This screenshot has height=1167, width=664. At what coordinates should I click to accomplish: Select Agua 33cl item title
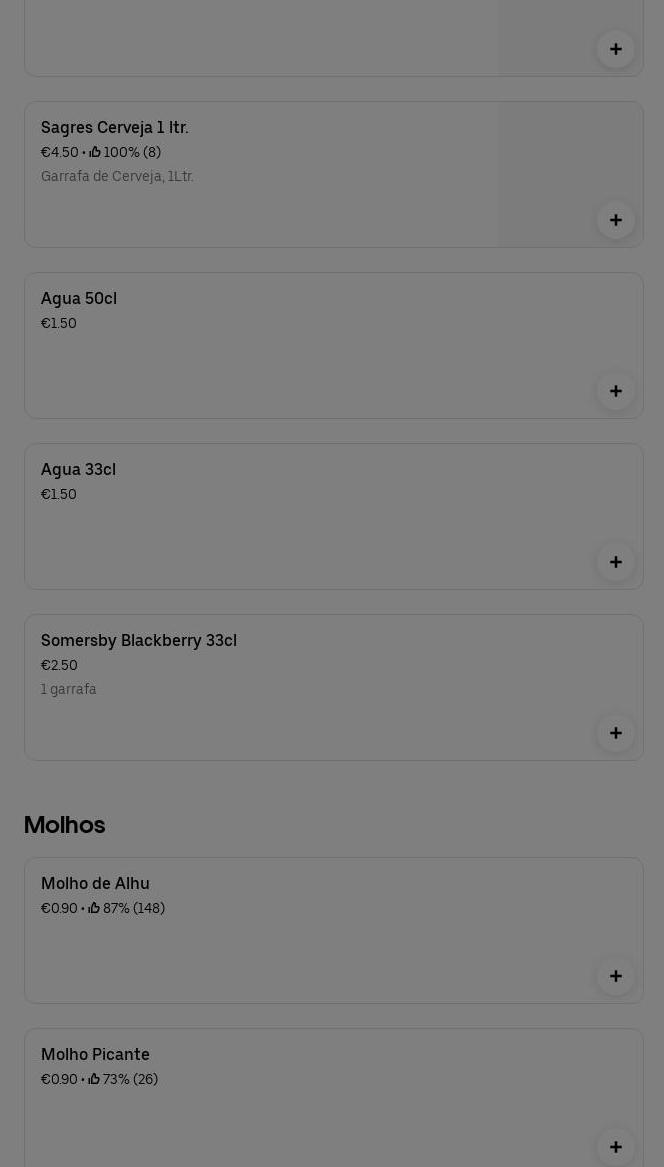(78, 470)
